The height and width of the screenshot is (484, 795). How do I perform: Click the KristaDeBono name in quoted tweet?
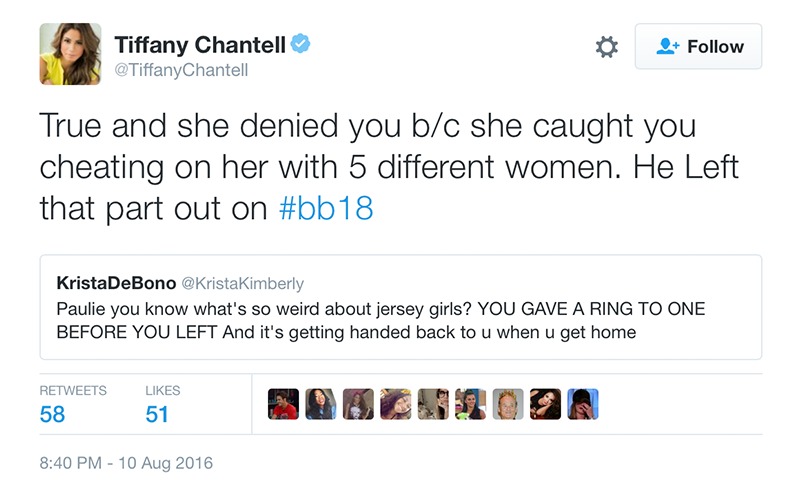tap(116, 283)
